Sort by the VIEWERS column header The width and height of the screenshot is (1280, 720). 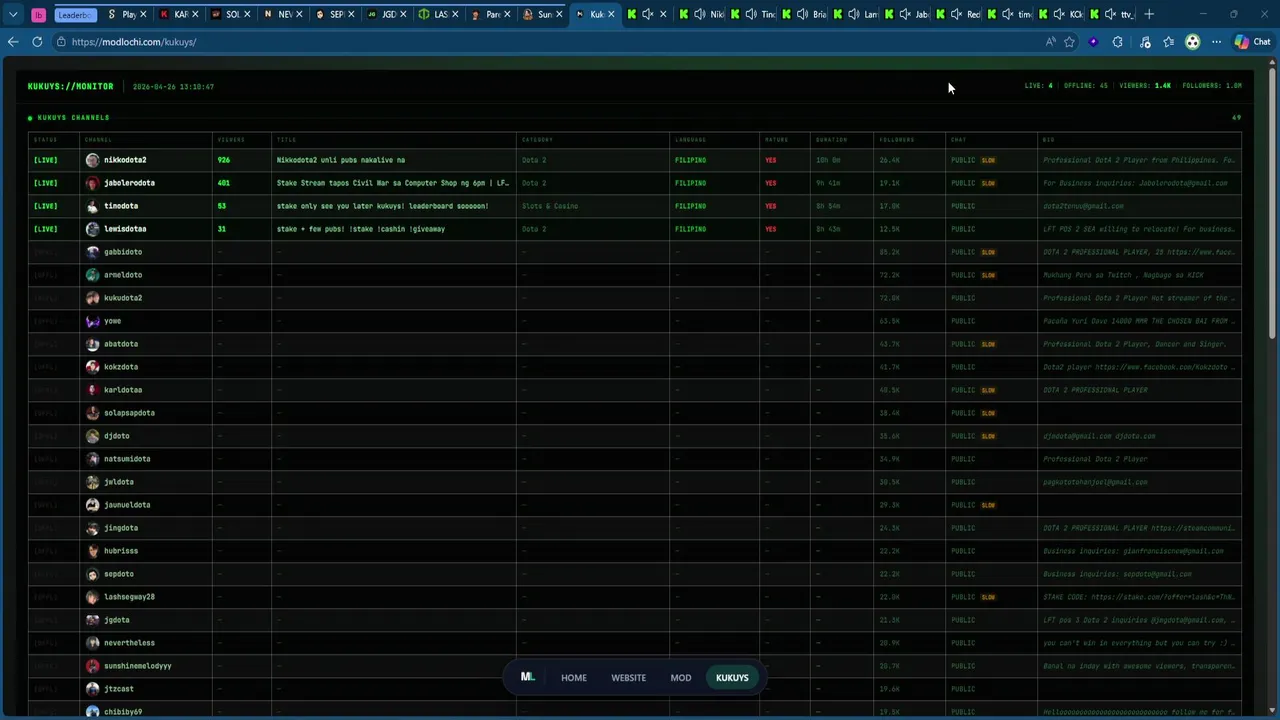(x=231, y=140)
